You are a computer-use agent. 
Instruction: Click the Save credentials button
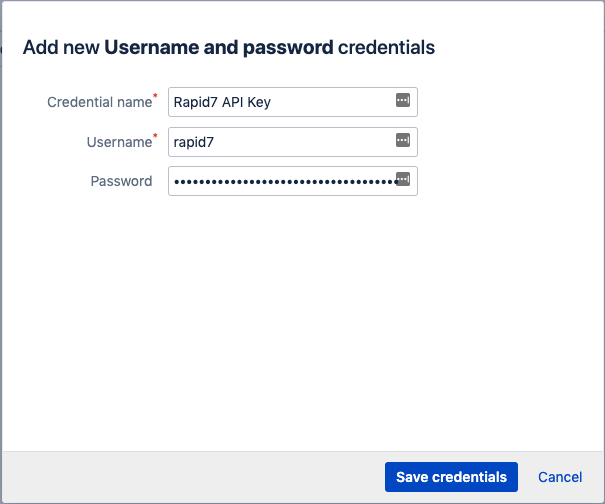tap(451, 477)
